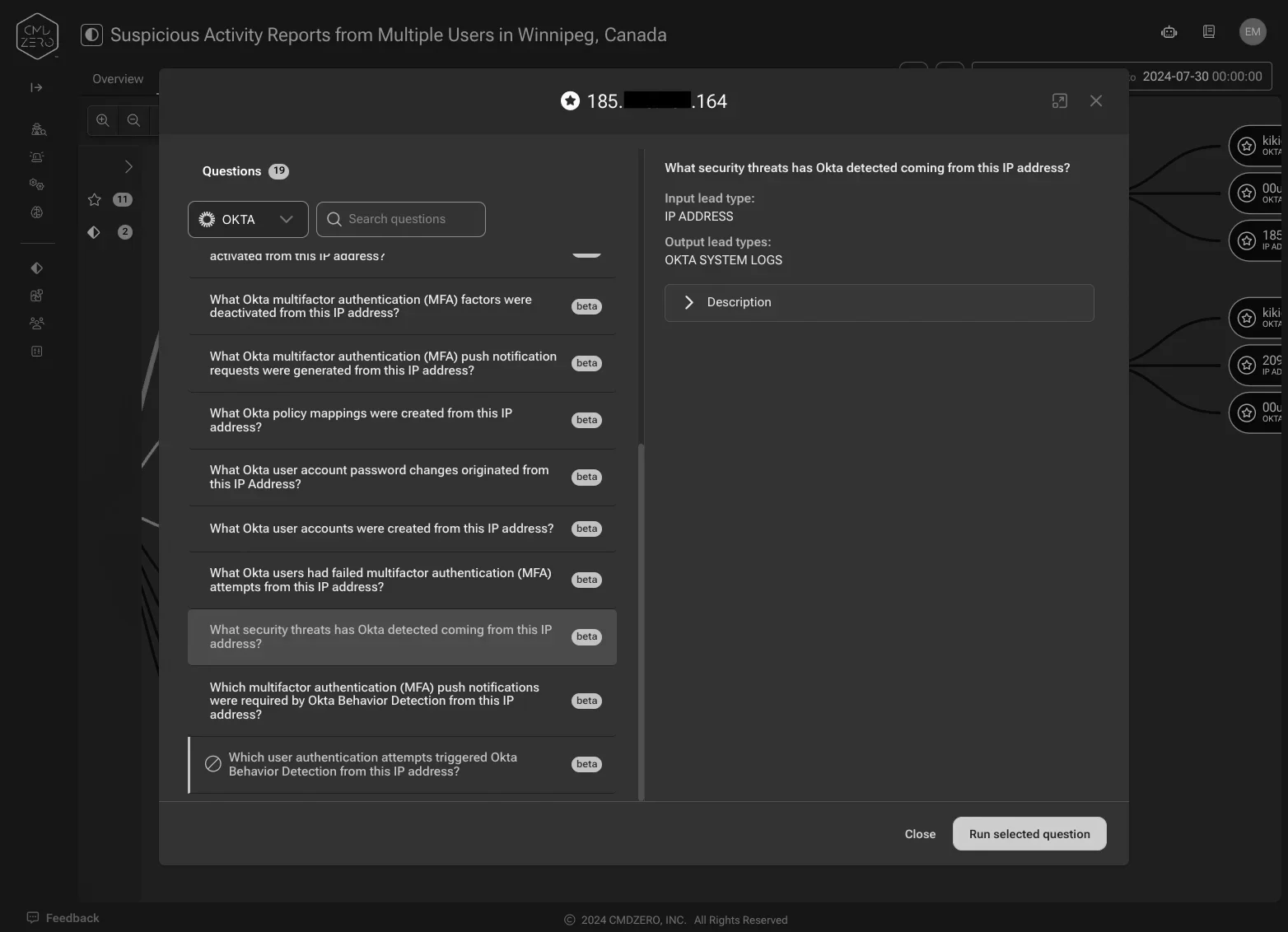Open the OKTA source dropdown
Image resolution: width=1288 pixels, height=932 pixels.
tap(248, 219)
